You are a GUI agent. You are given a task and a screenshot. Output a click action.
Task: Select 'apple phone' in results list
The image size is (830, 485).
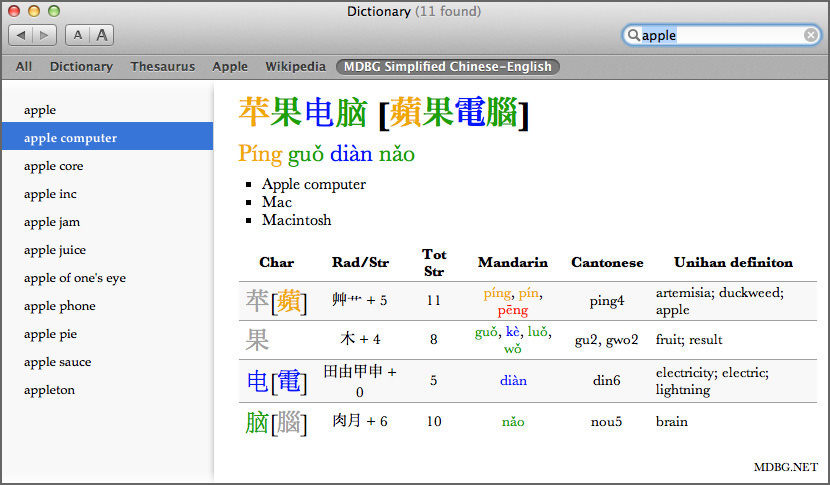[107, 306]
